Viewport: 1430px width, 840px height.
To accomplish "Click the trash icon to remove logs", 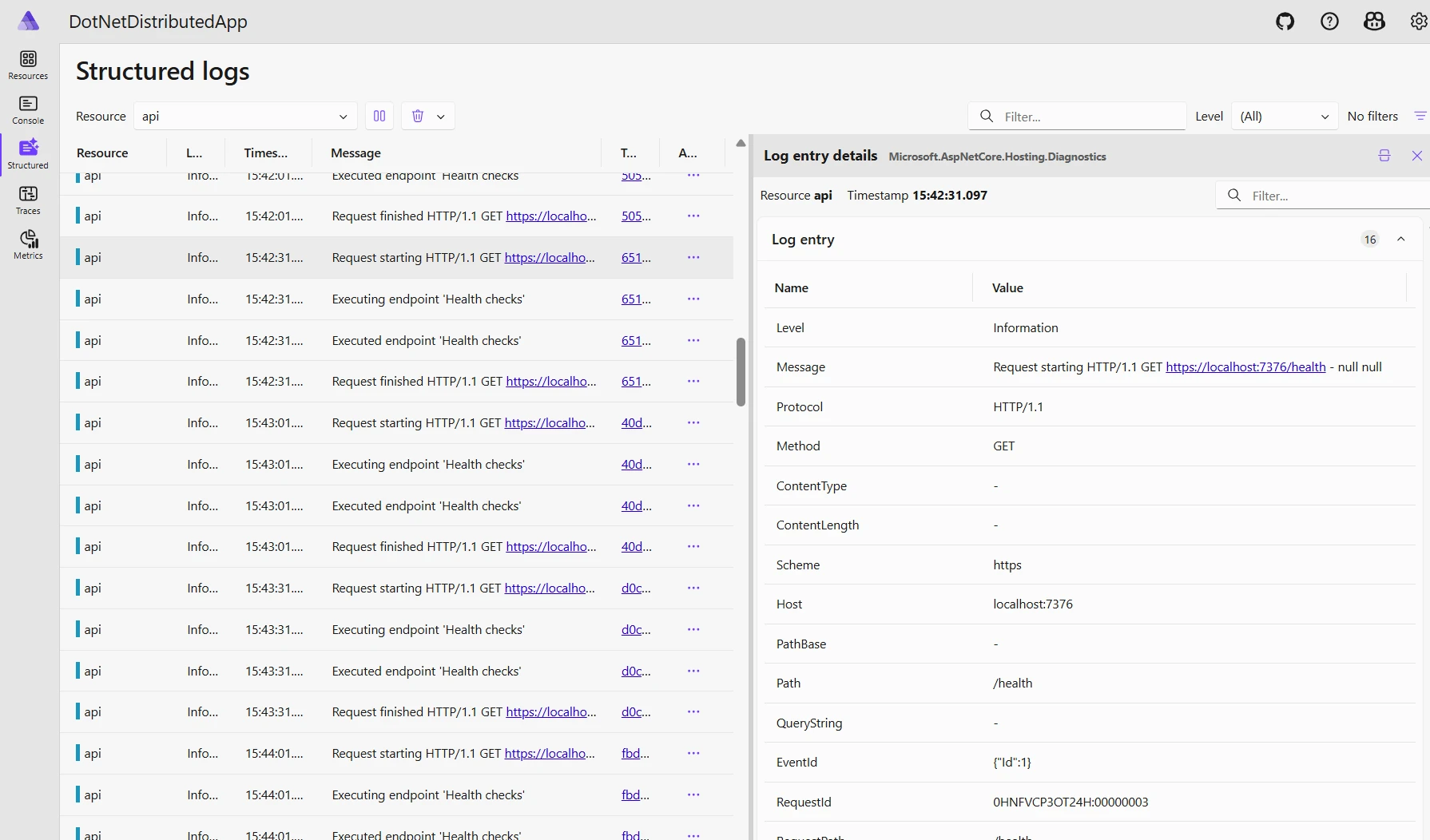I will [417, 116].
